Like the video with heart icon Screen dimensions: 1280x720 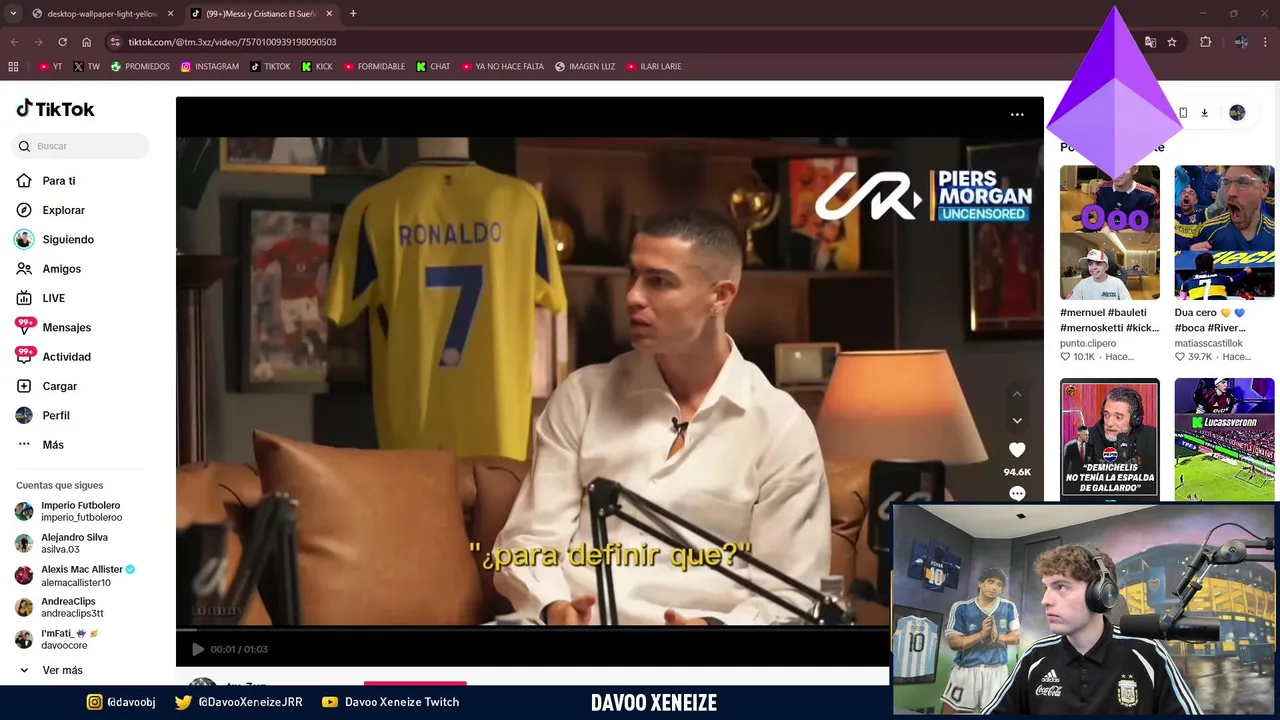click(x=1017, y=450)
